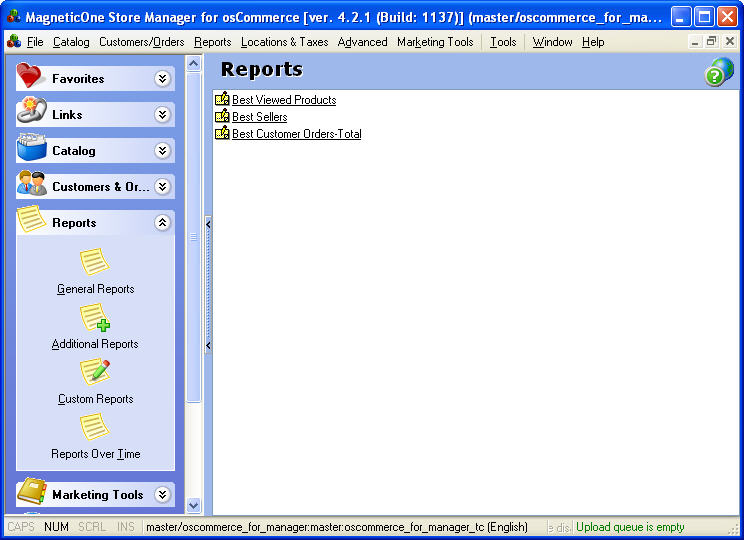The image size is (744, 540).
Task: Open the Best Customer Orders-Total link
Action: [x=297, y=134]
